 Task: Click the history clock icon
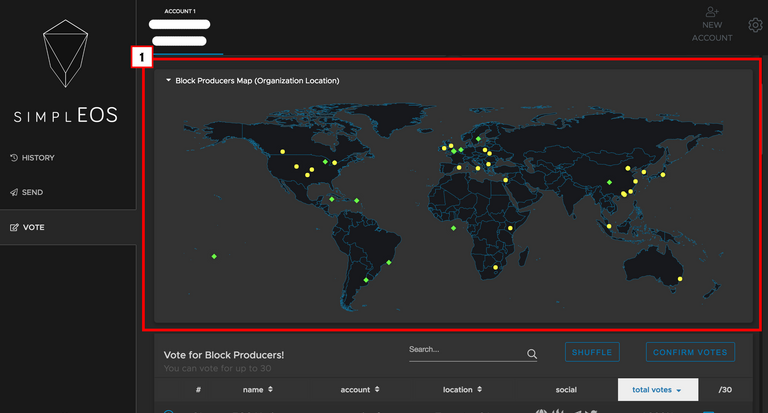coord(14,158)
